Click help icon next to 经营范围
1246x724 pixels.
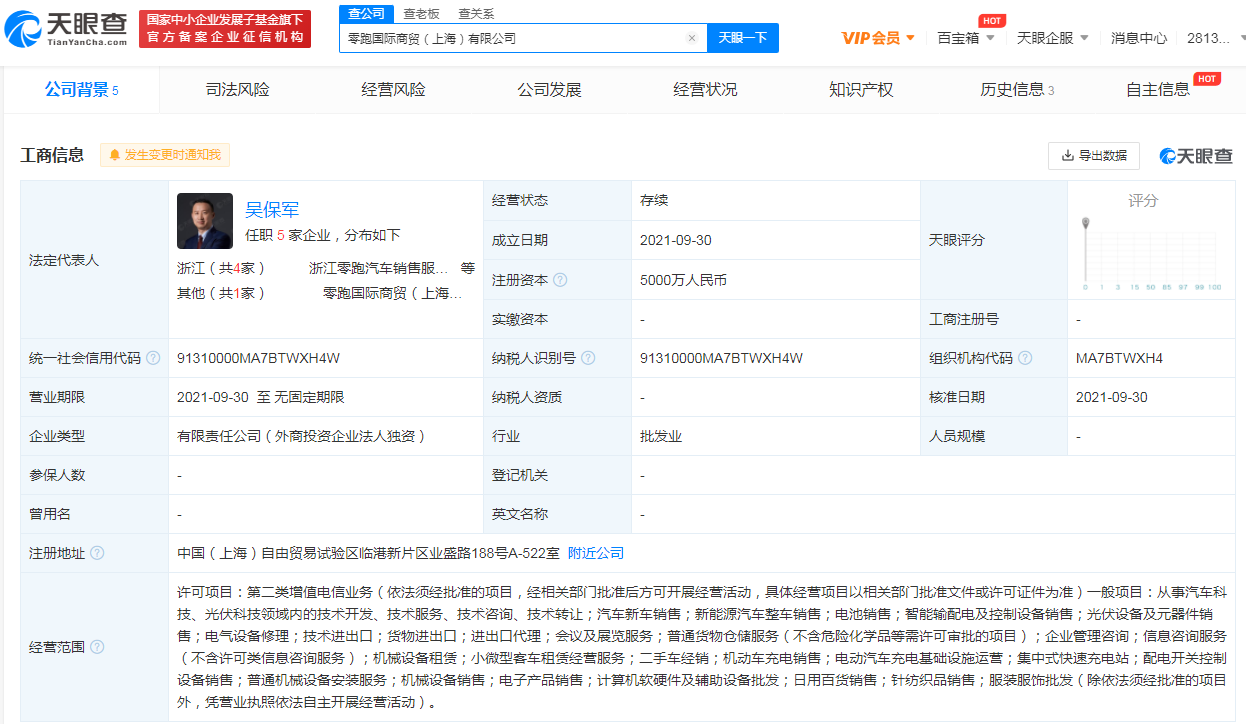(x=97, y=646)
